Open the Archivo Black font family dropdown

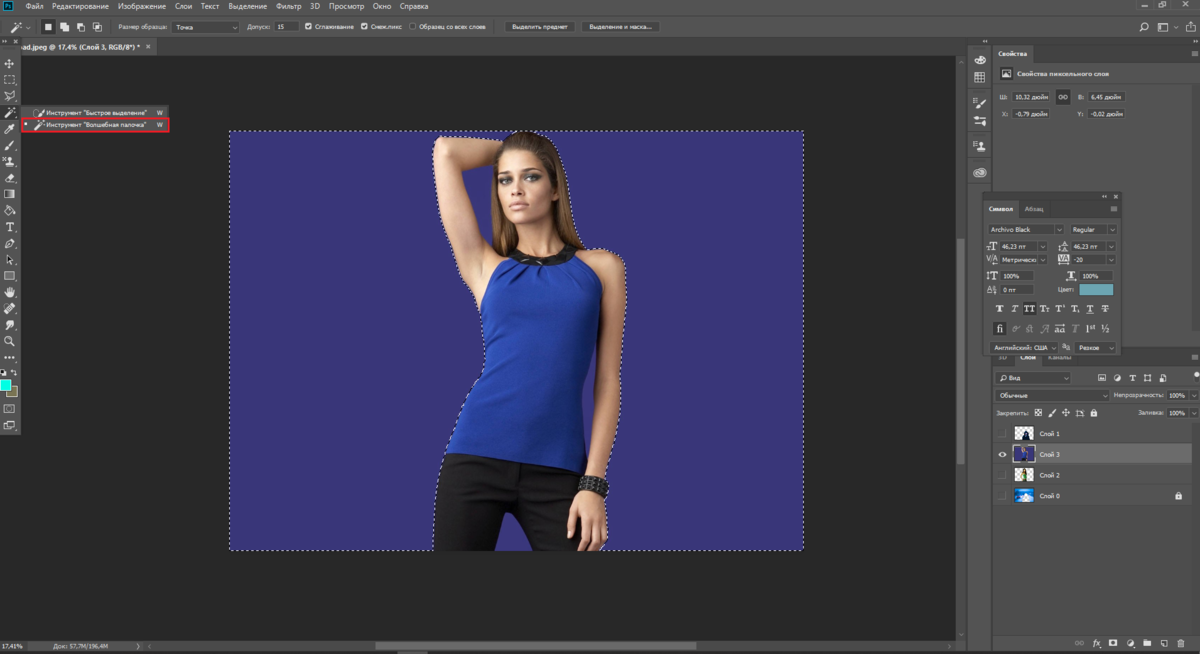(1027, 230)
